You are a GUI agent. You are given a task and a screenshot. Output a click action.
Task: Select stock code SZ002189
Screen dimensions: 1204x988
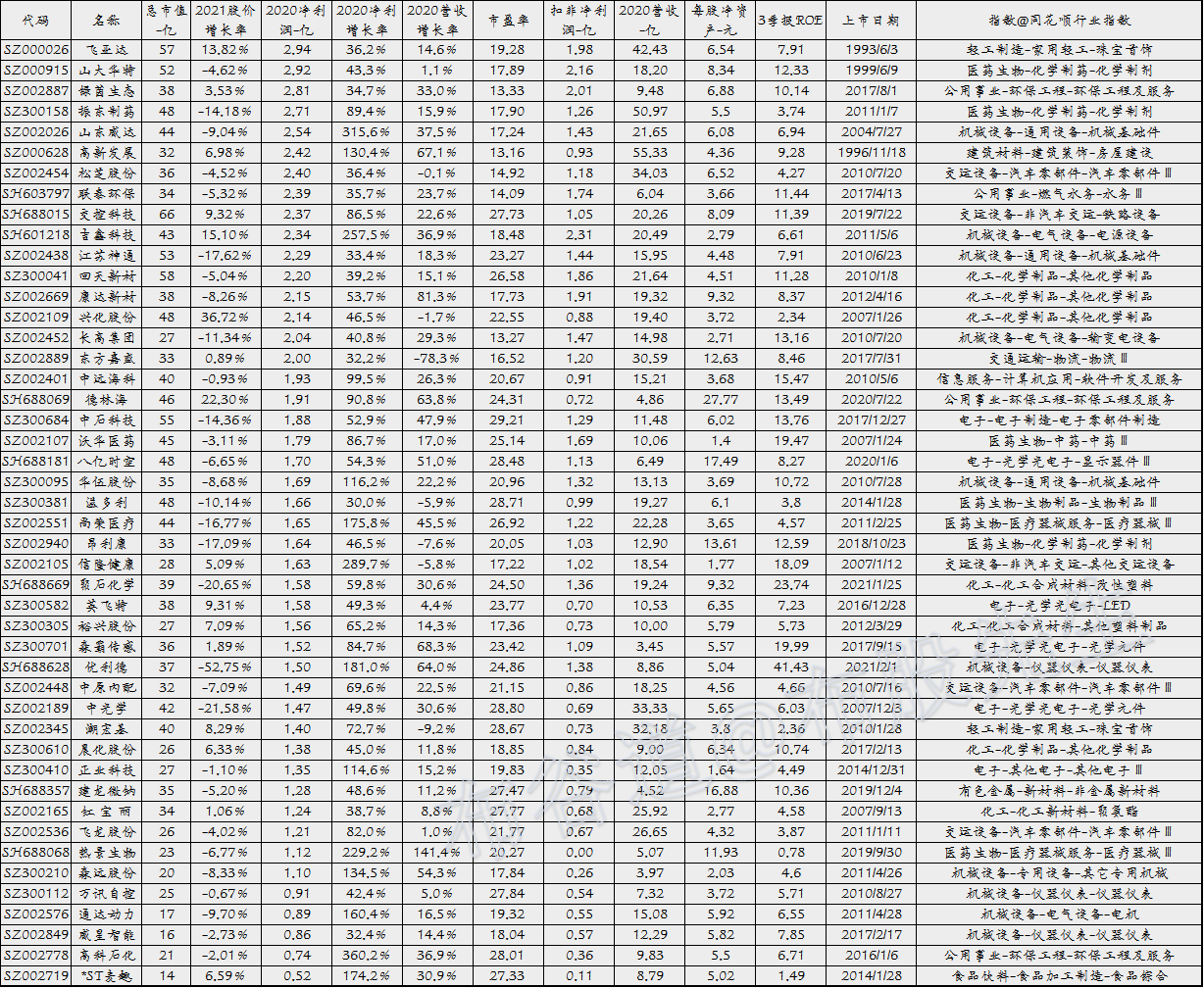point(35,709)
